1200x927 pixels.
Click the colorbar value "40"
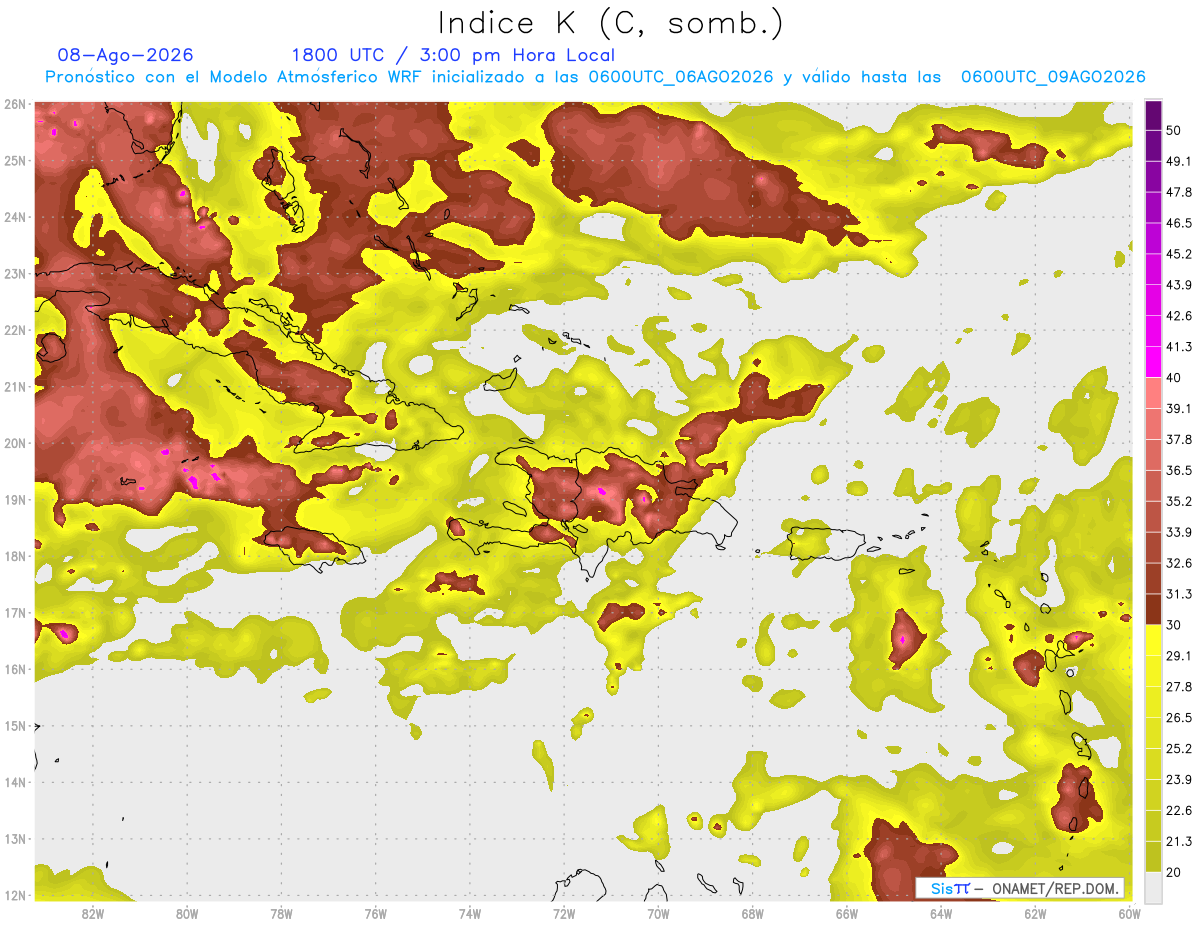point(1174,377)
